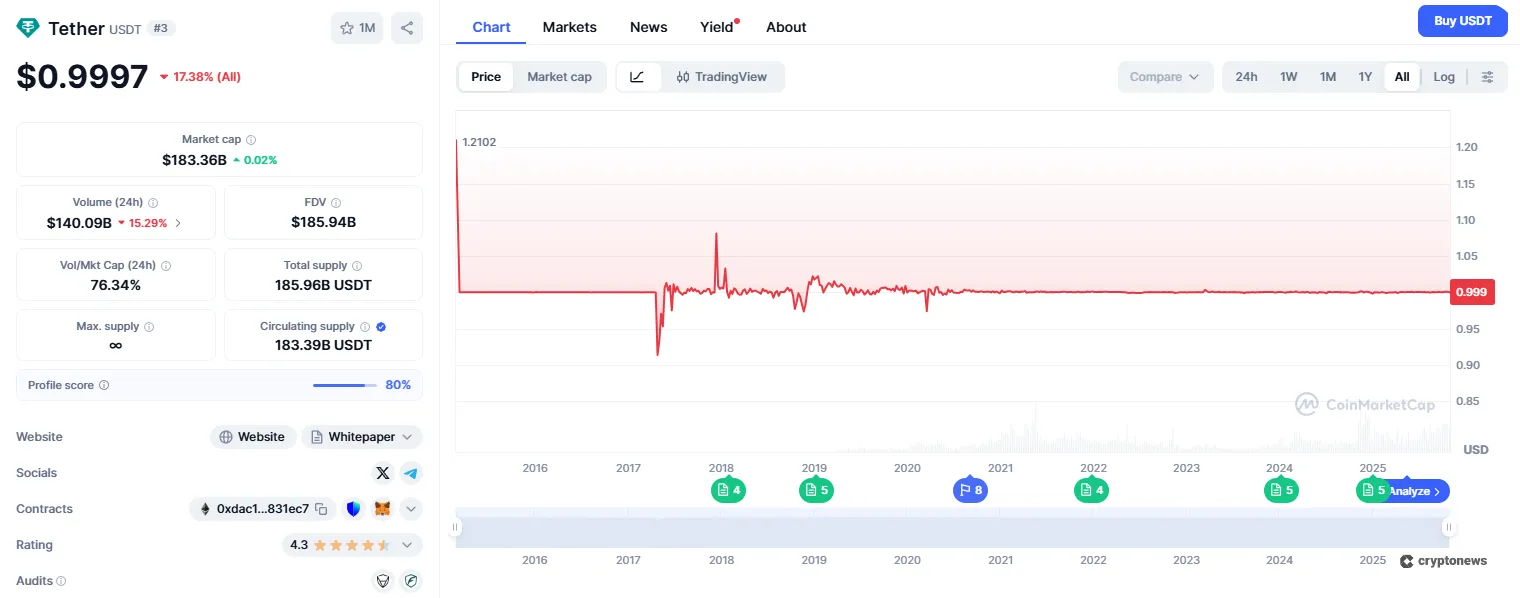Click the Buy USDT button
The width and height of the screenshot is (1520, 598).
pyautogui.click(x=1462, y=20)
